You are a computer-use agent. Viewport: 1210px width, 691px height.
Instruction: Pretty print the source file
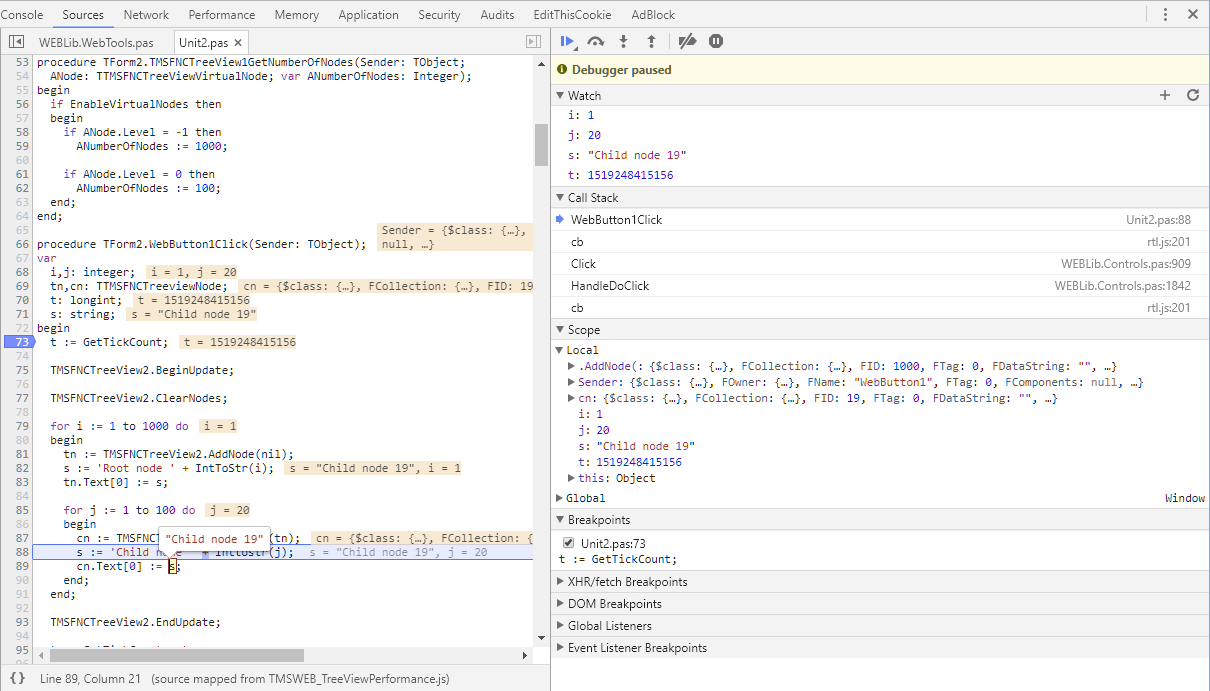coord(17,679)
